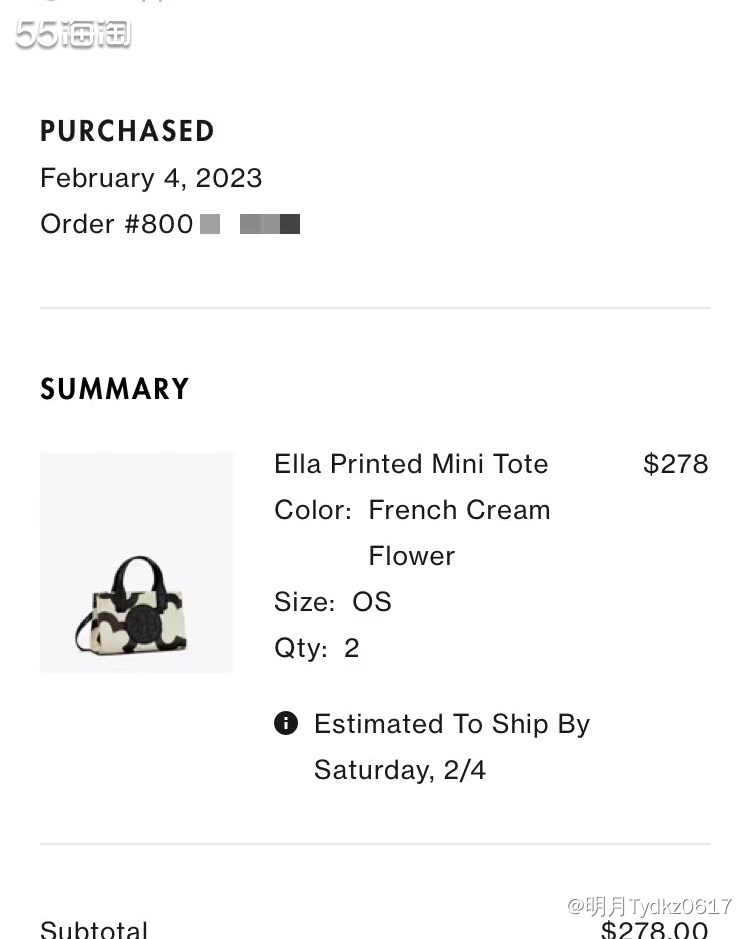Click the Subtotal label
Screen dimensions: 750x939
point(94,929)
